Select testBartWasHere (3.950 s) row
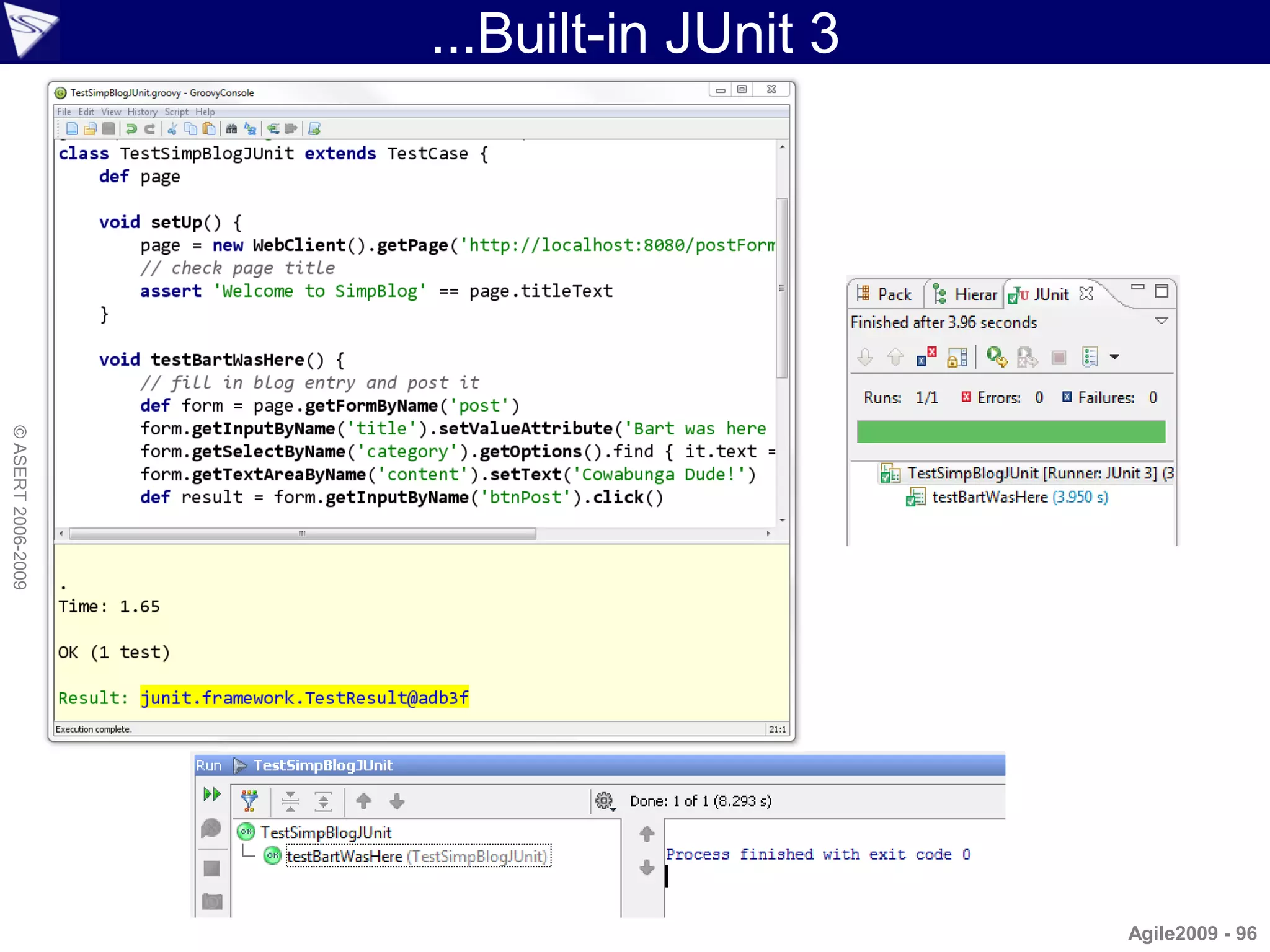This screenshot has height=952, width=1270. (1007, 497)
